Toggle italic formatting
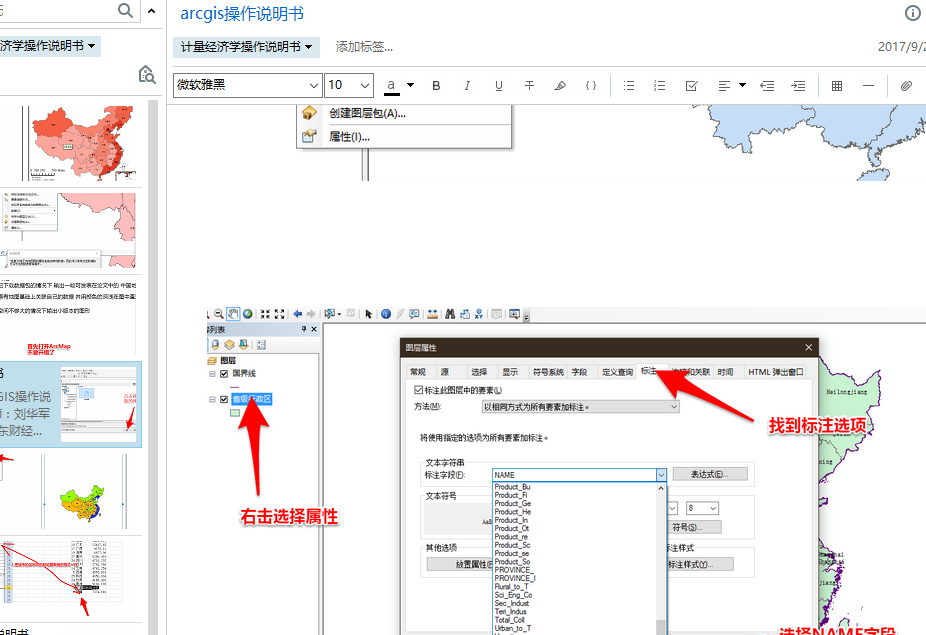926x635 pixels. (x=467, y=86)
